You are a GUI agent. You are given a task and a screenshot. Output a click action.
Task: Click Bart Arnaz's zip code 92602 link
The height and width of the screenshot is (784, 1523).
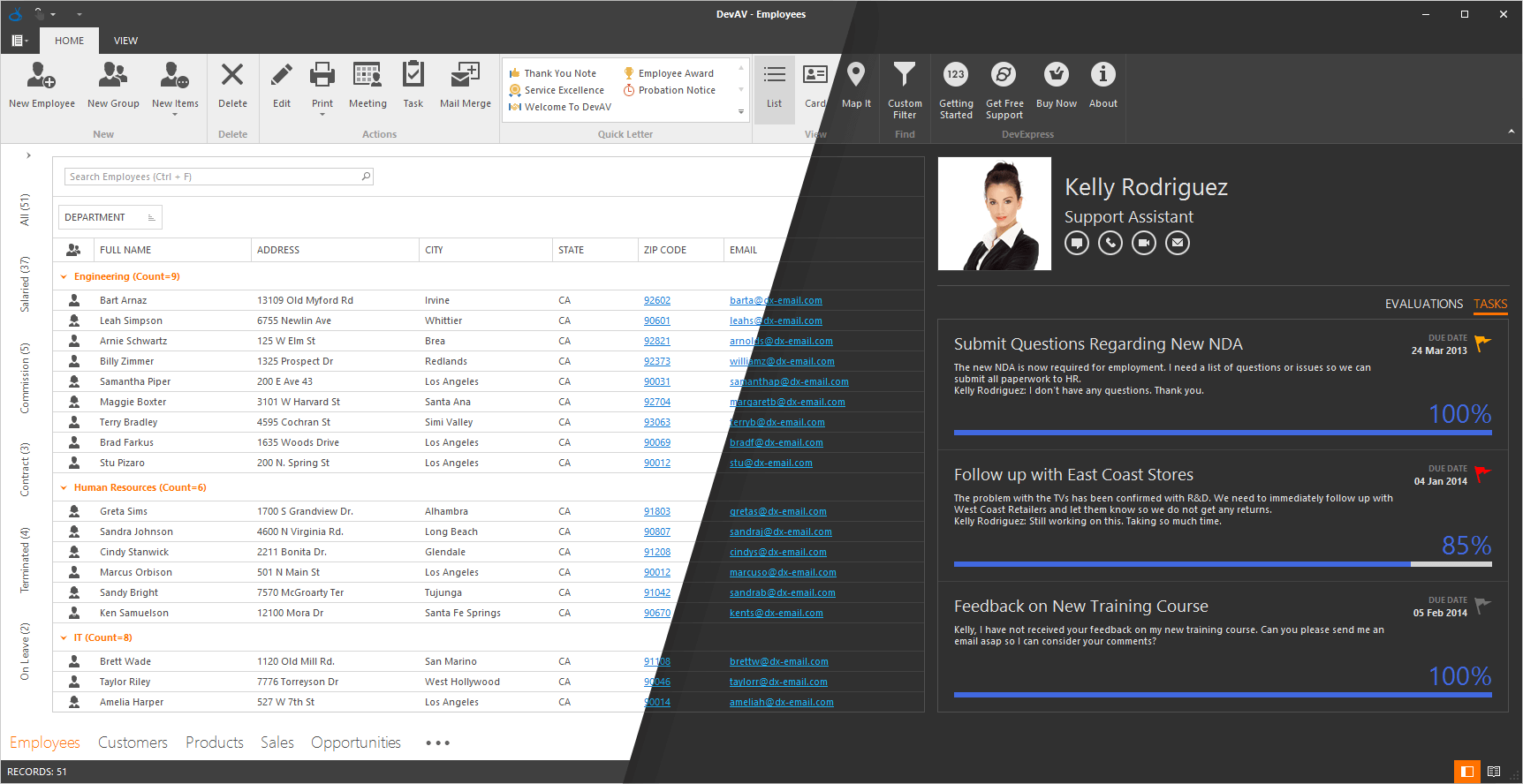point(656,301)
